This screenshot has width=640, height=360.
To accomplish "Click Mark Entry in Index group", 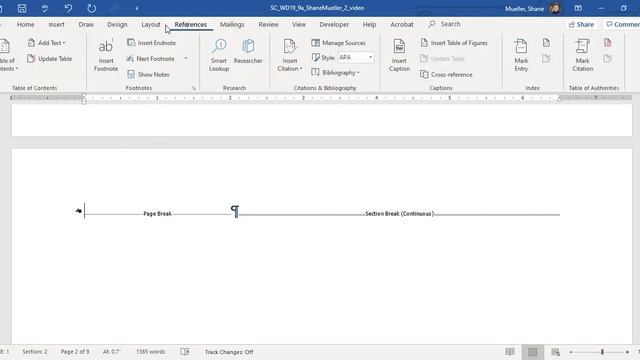I will (x=521, y=56).
